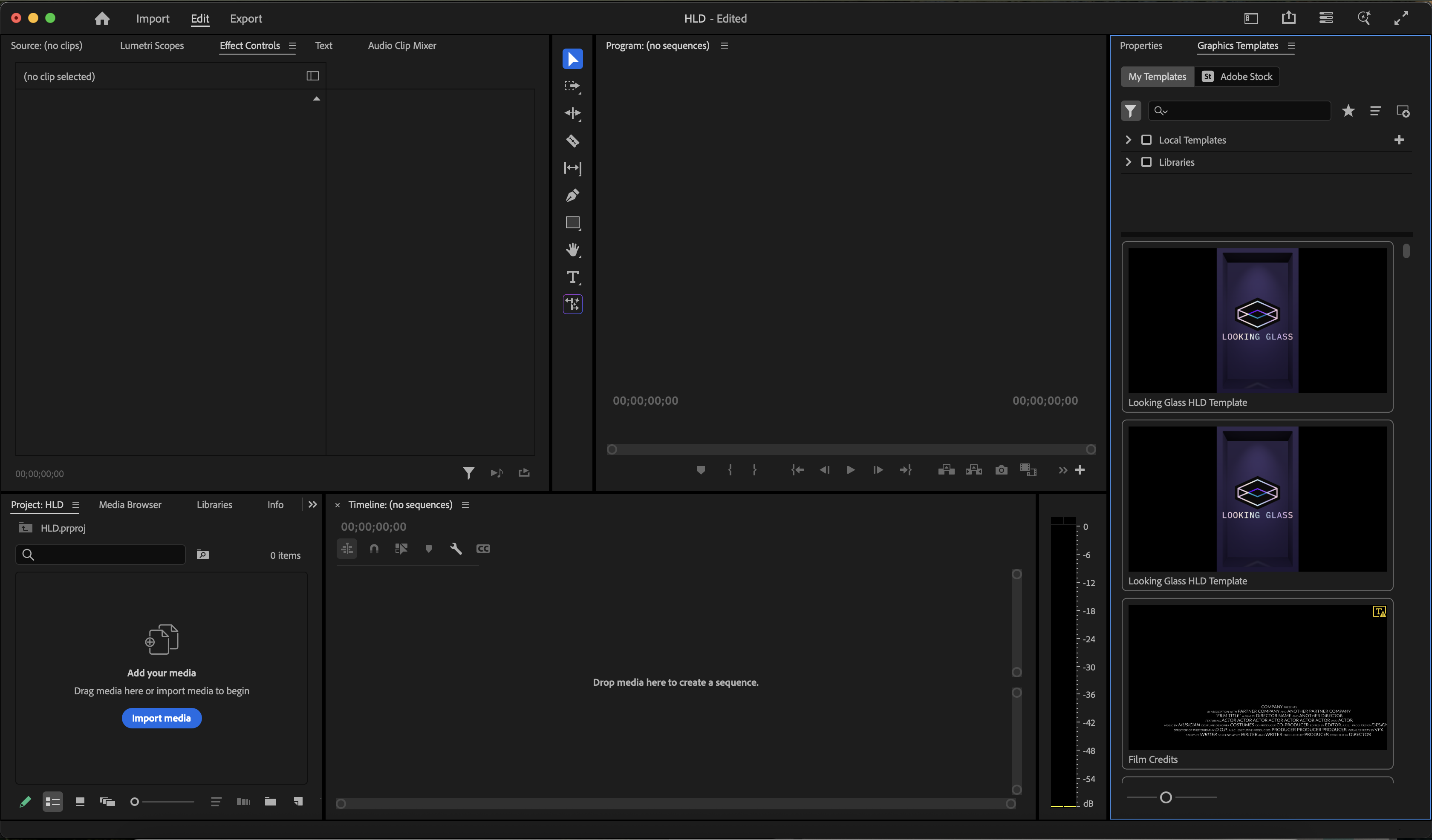This screenshot has width=1432, height=840.
Task: Adjust the template thumbnail size slider
Action: pyautogui.click(x=1166, y=797)
